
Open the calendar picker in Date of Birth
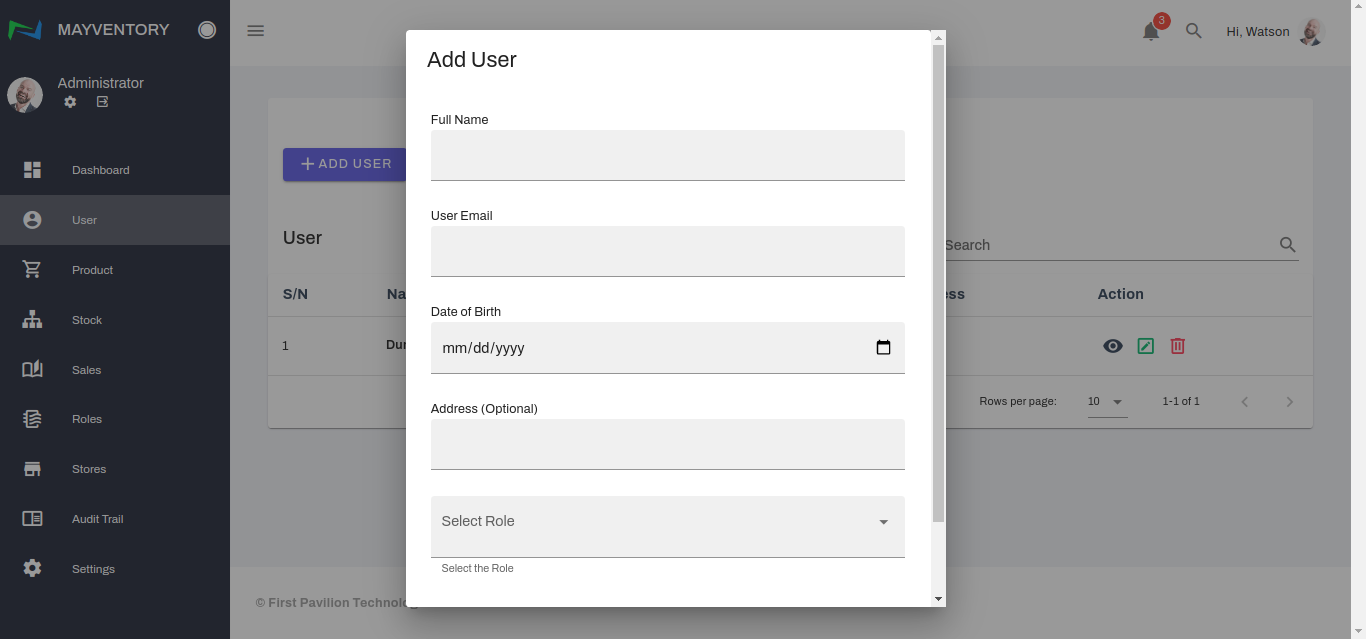click(883, 348)
